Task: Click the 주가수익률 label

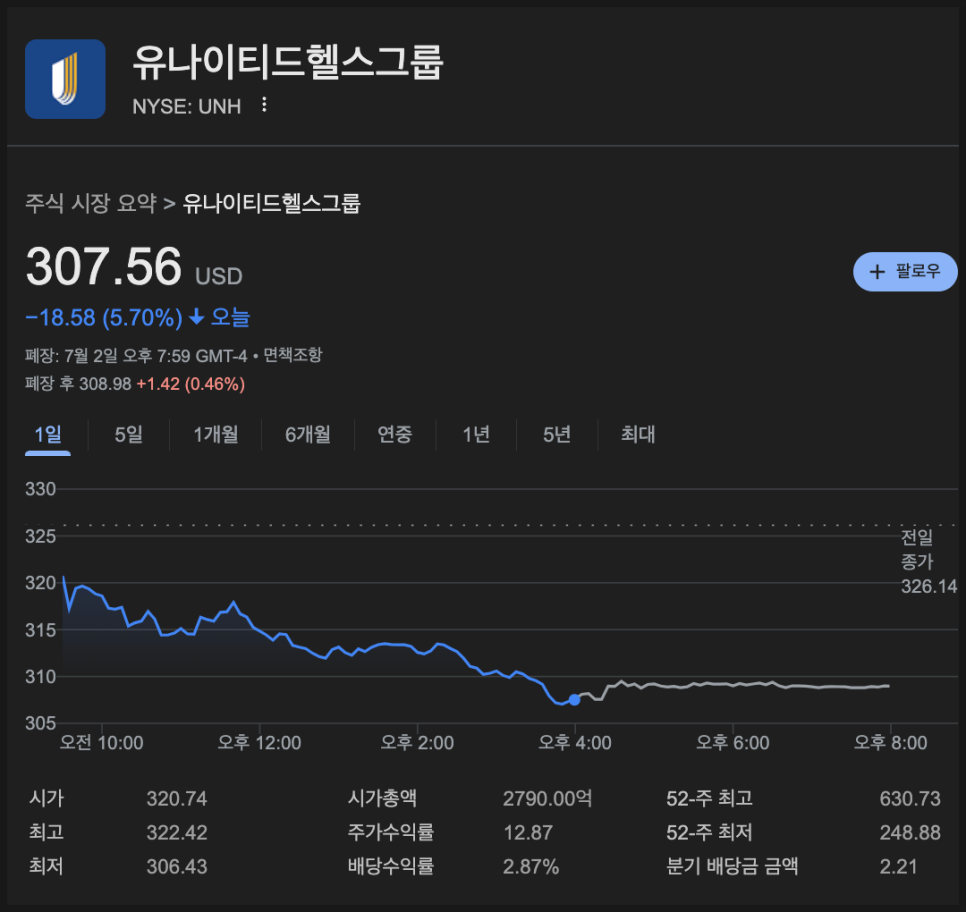Action: [391, 833]
